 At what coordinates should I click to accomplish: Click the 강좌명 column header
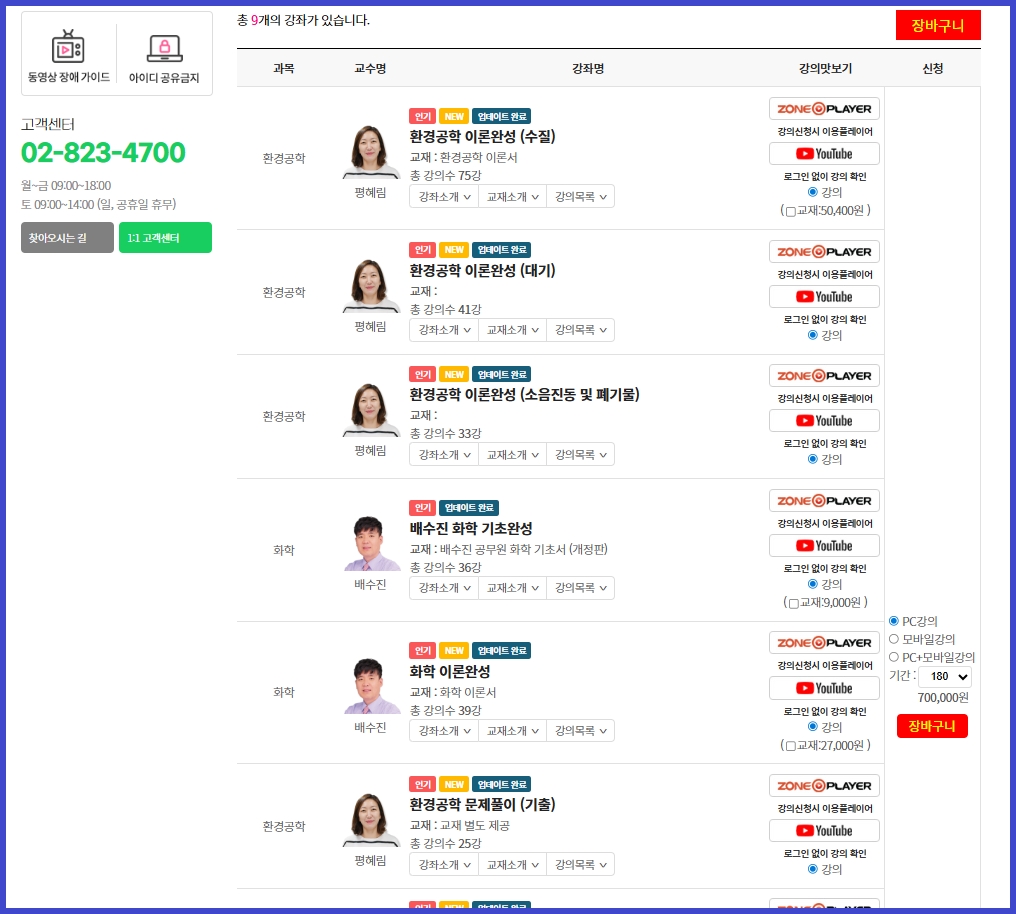coord(588,68)
